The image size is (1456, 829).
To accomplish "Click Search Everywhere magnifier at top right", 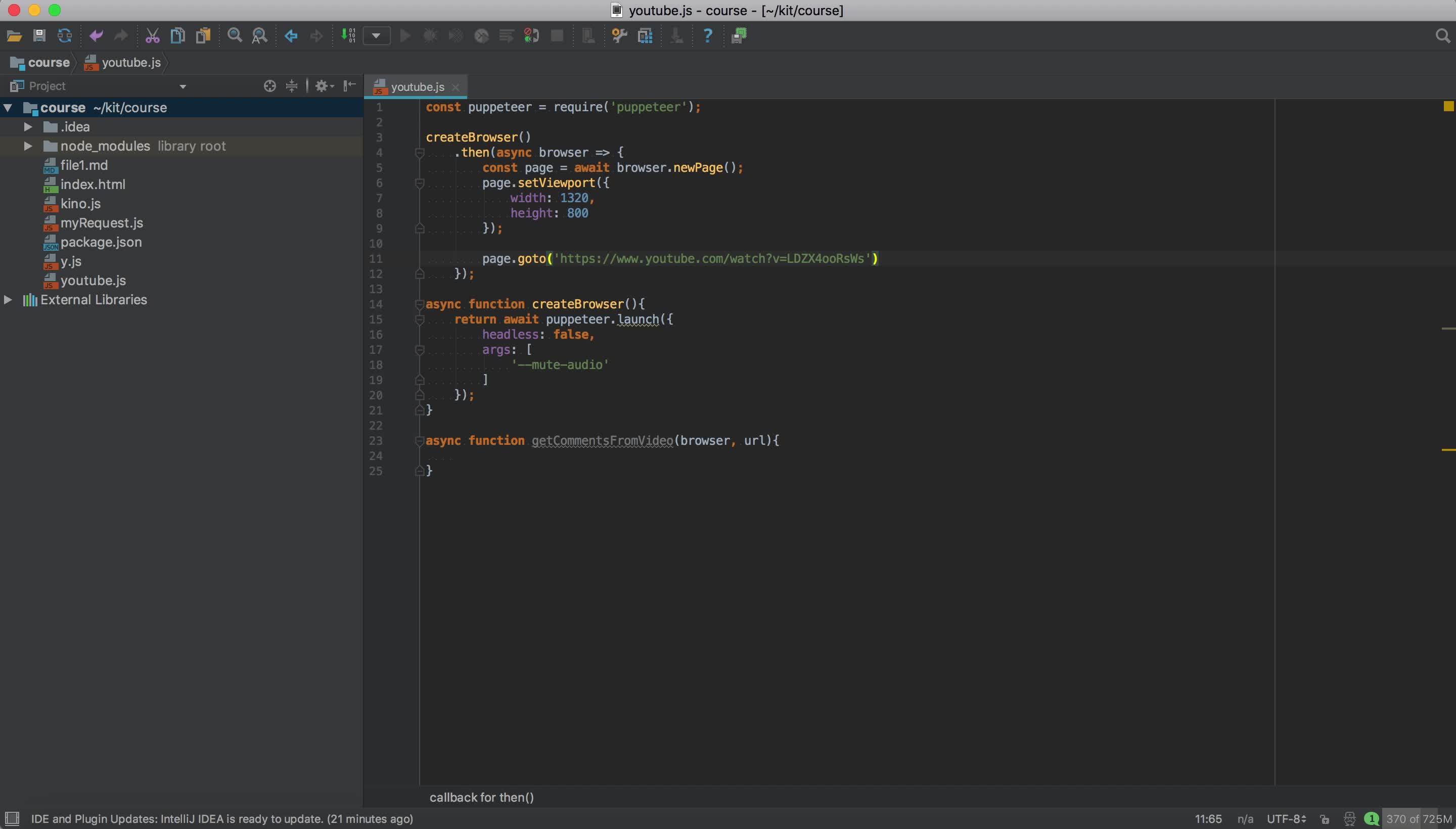I will 1442,36.
